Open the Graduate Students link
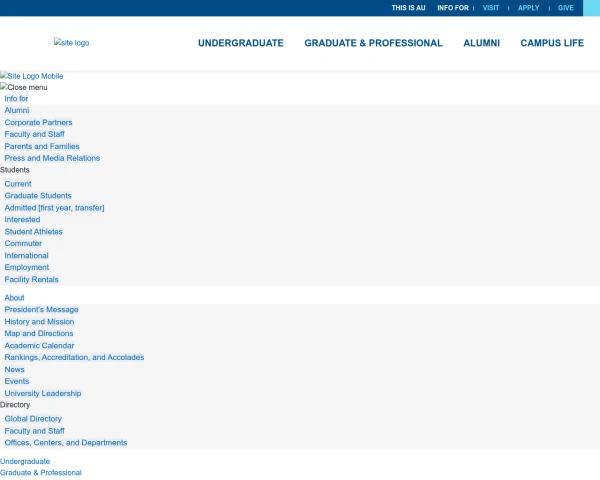 [x=38, y=196]
